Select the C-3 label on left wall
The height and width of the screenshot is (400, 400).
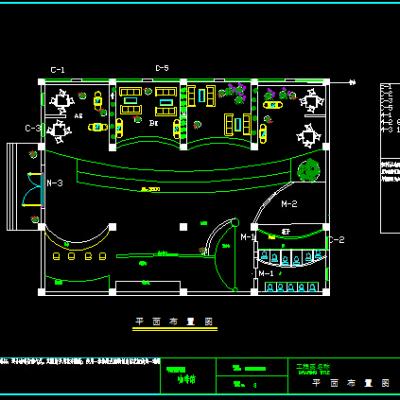point(32,128)
